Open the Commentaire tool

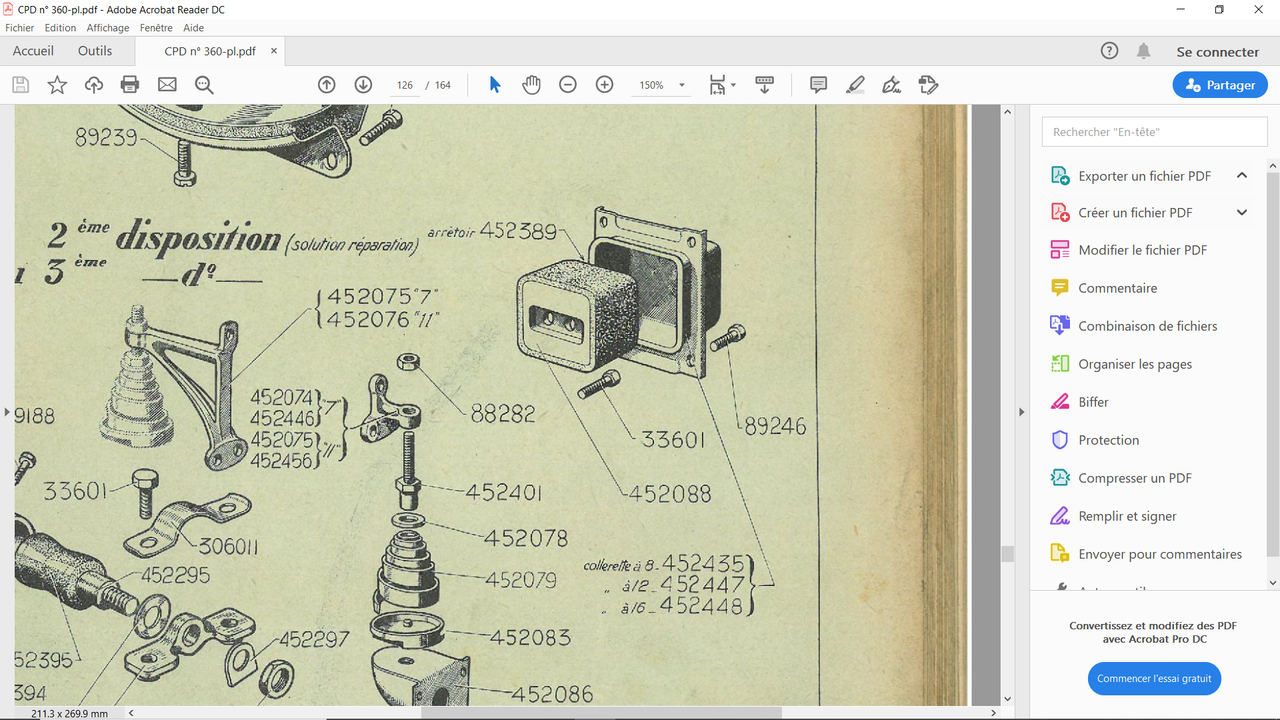point(1104,288)
